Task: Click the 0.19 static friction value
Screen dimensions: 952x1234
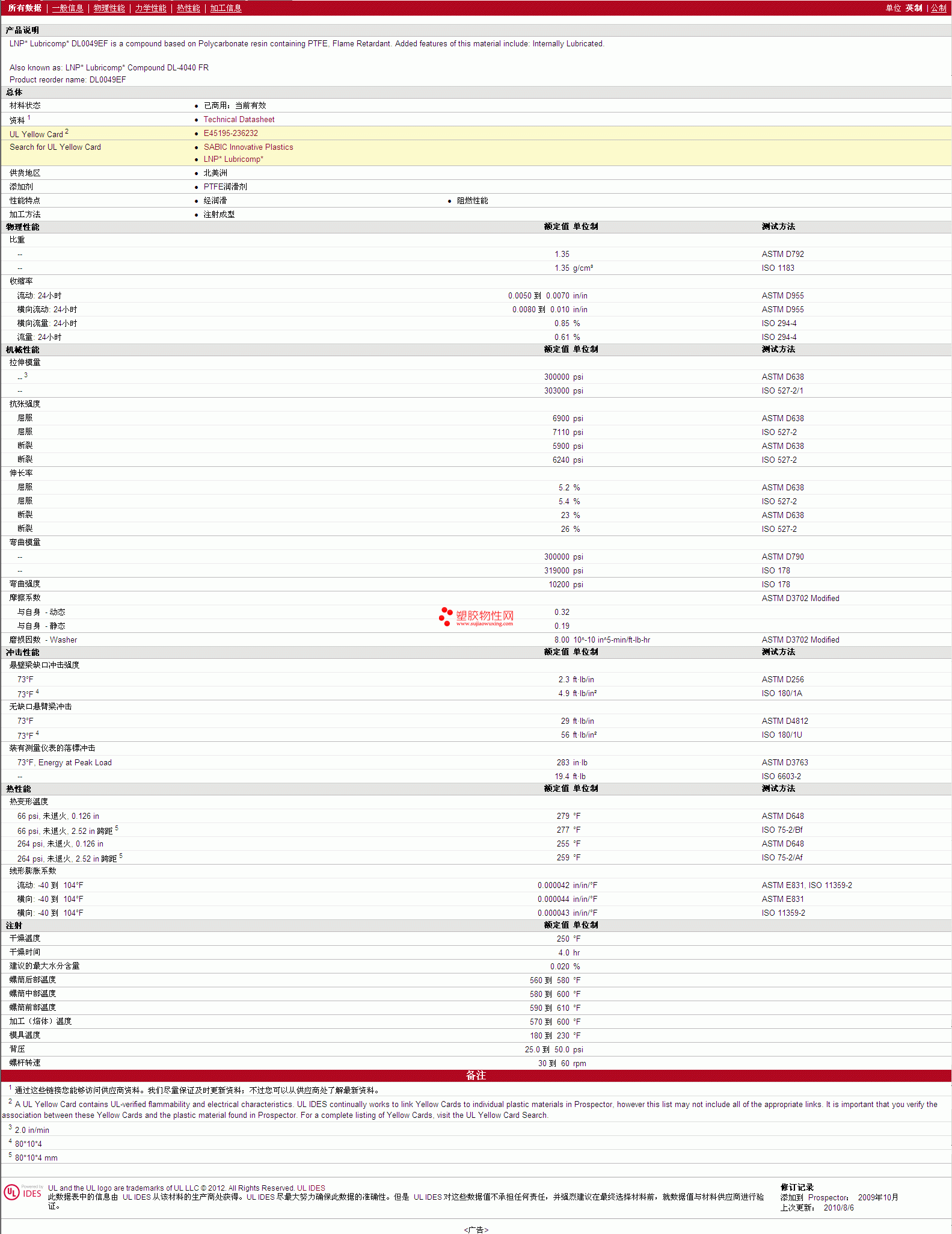Action: click(x=562, y=626)
